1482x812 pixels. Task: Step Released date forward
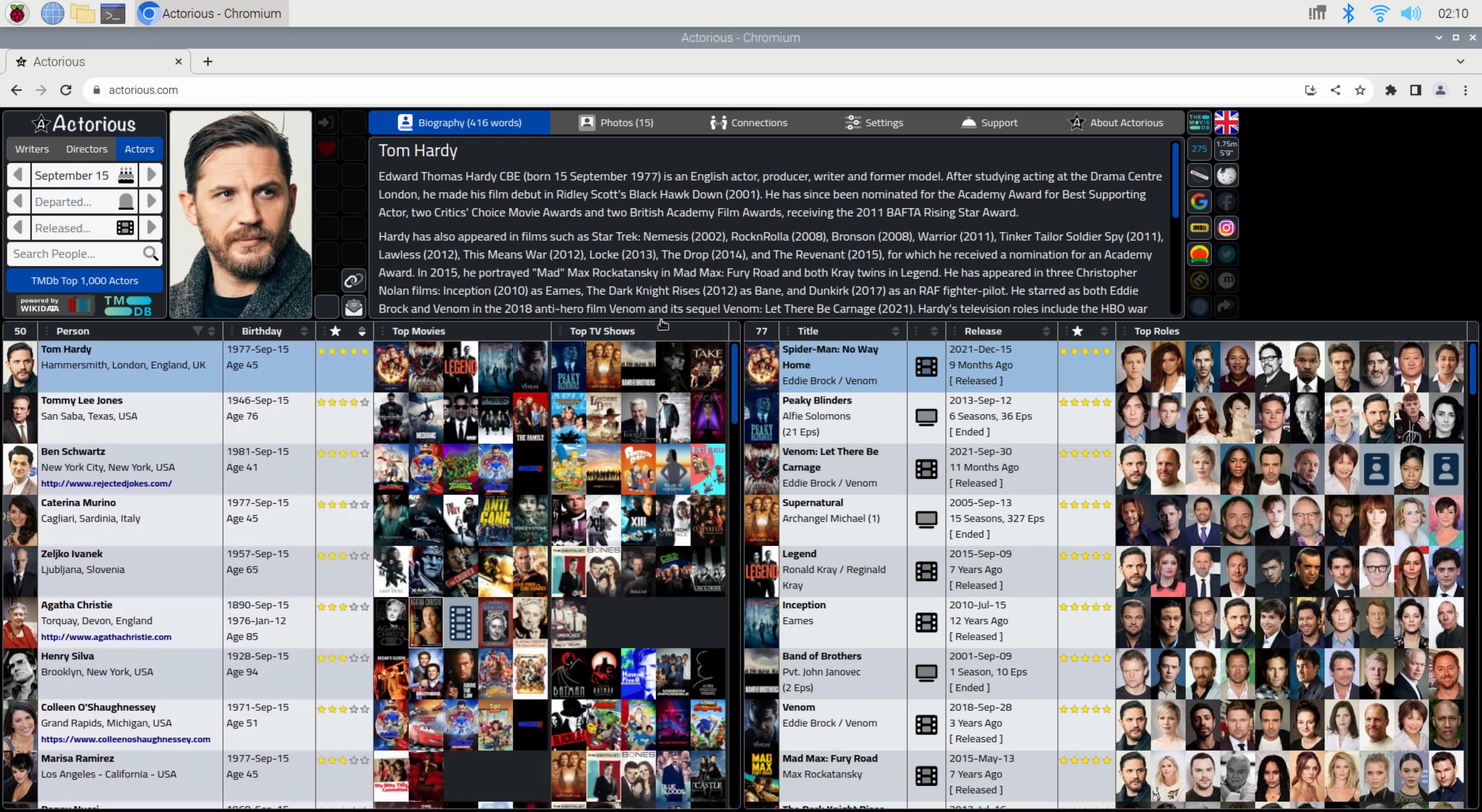point(151,228)
